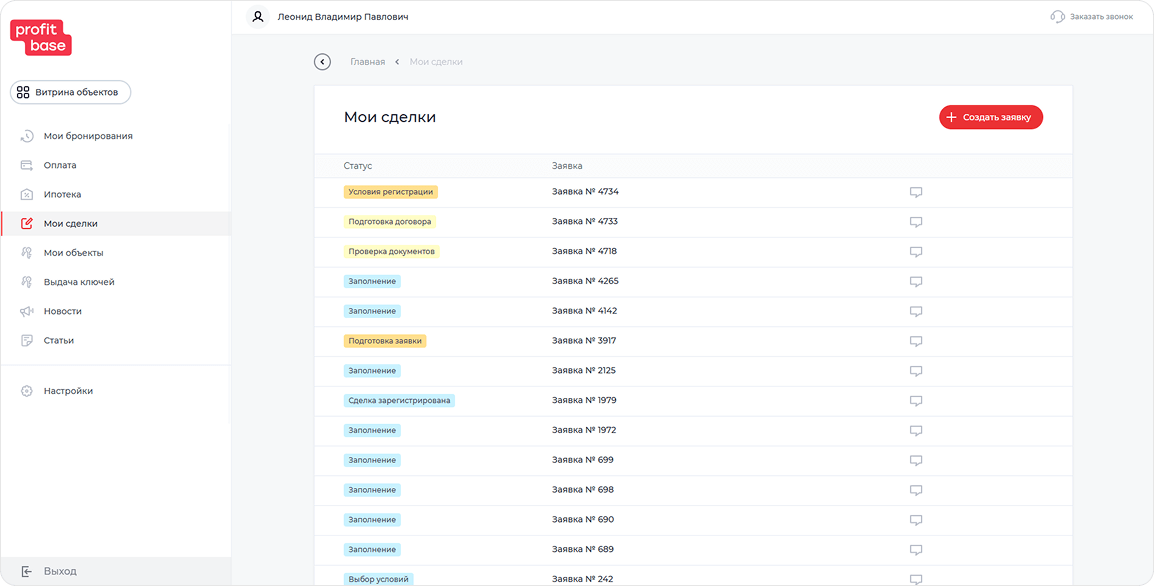
Task: Open comments for Заявка № 690
Action: point(916,520)
